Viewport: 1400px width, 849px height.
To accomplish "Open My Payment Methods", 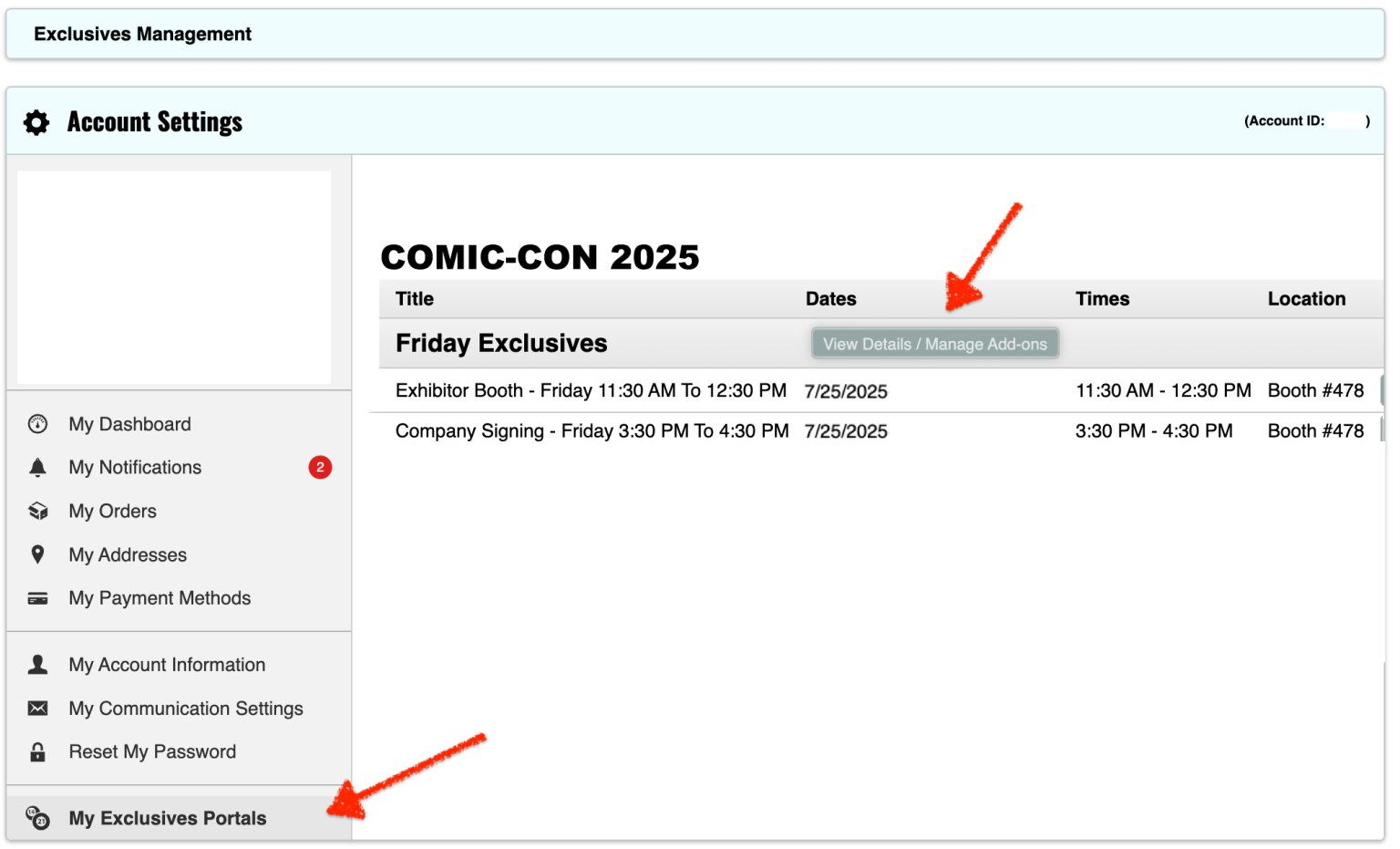I will tap(160, 598).
